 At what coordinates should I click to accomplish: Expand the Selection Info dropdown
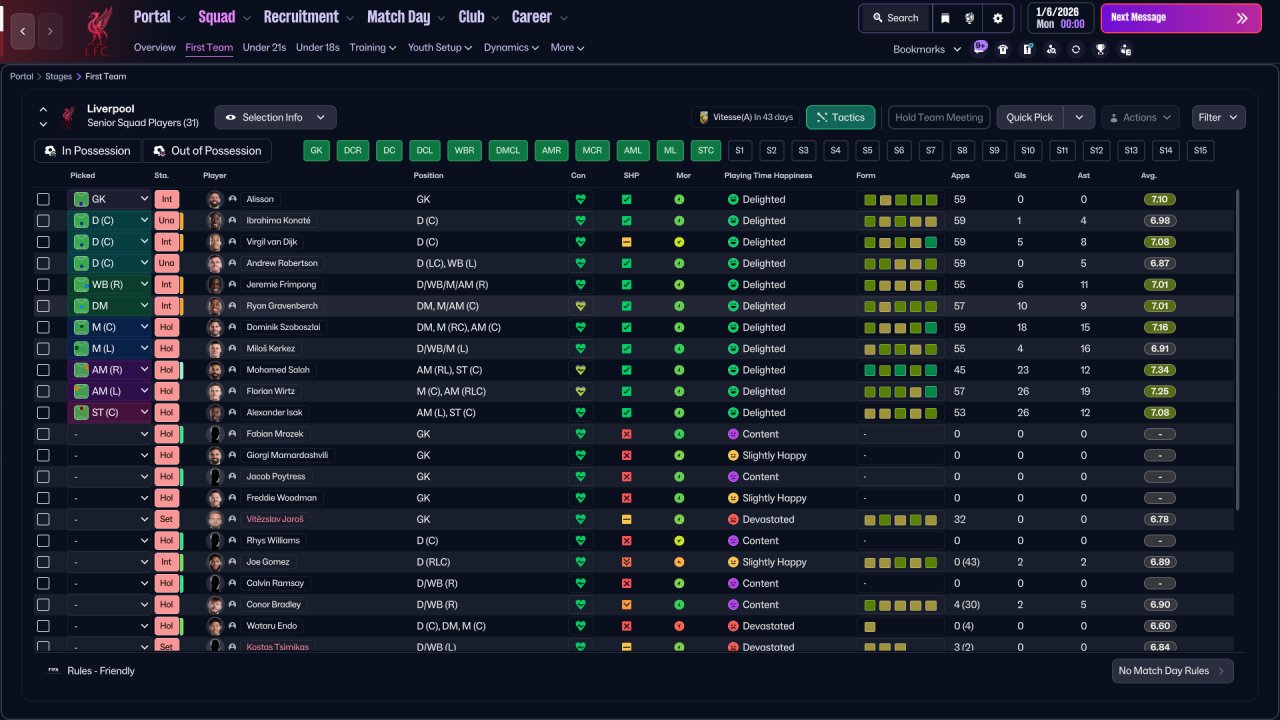(x=276, y=117)
